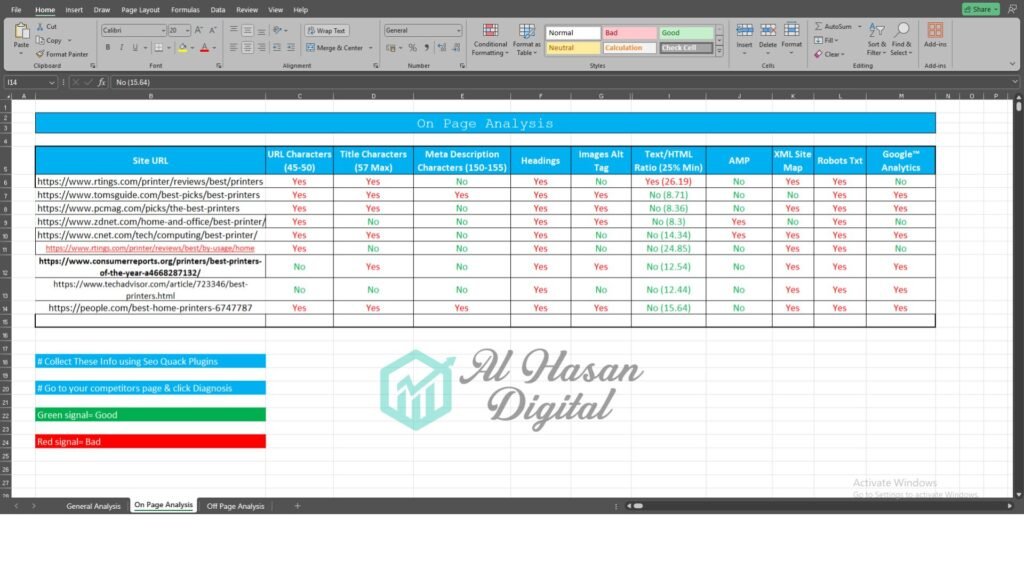Open the Add-ins pane
This screenshot has width=1024, height=576.
point(935,35)
